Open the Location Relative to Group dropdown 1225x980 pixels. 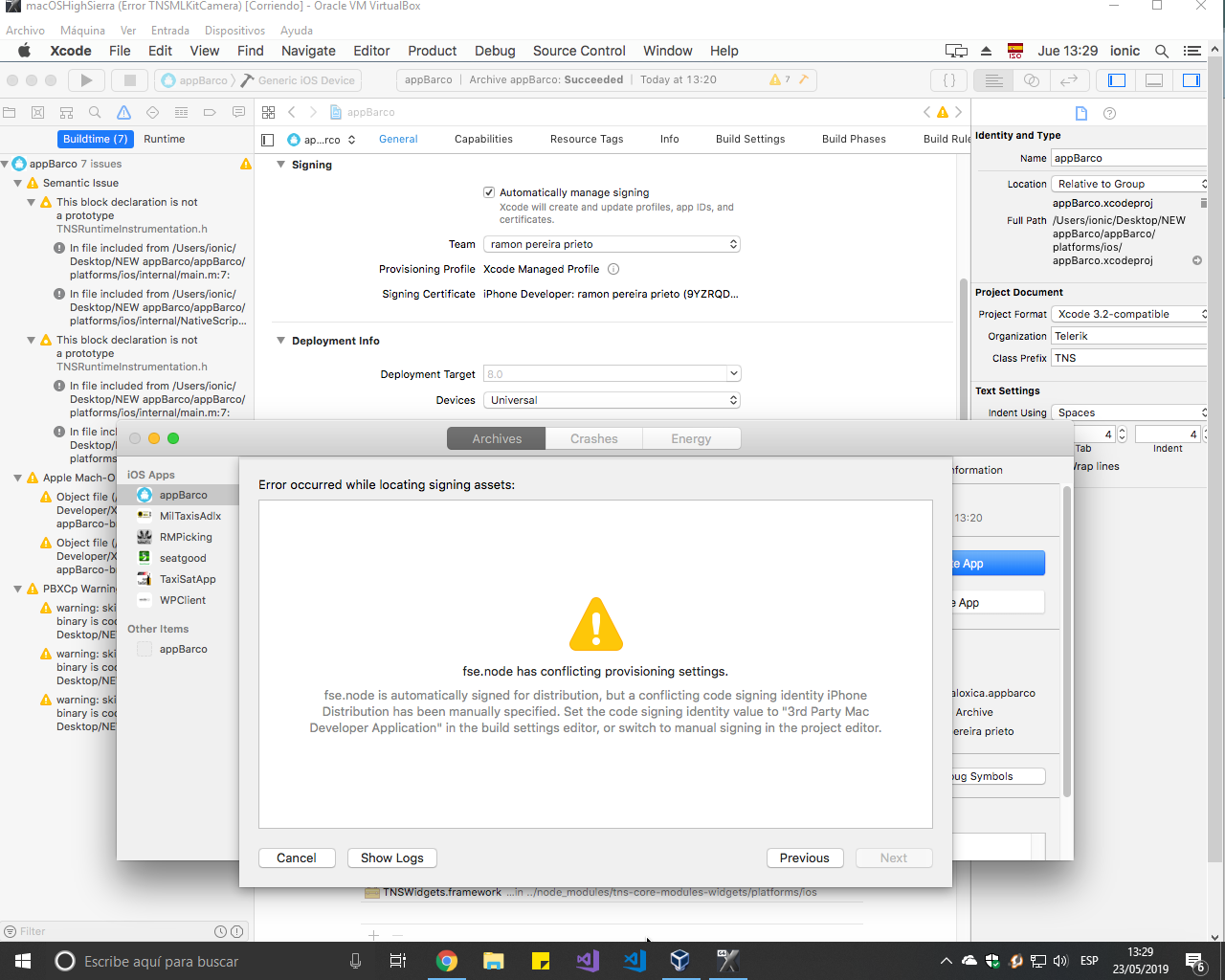tap(1129, 184)
